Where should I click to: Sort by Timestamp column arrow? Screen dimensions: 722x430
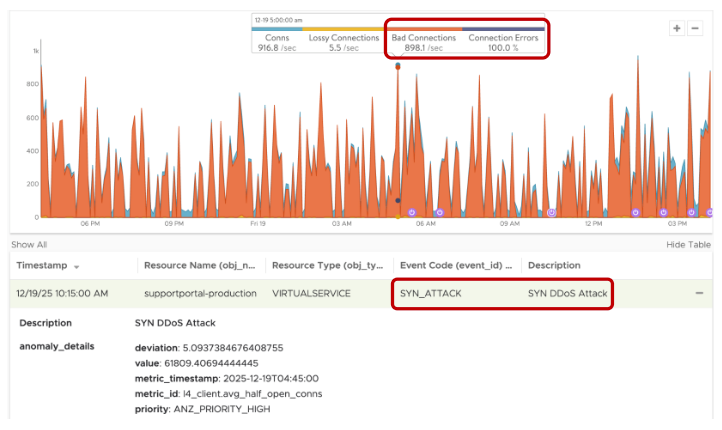pyautogui.click(x=76, y=267)
